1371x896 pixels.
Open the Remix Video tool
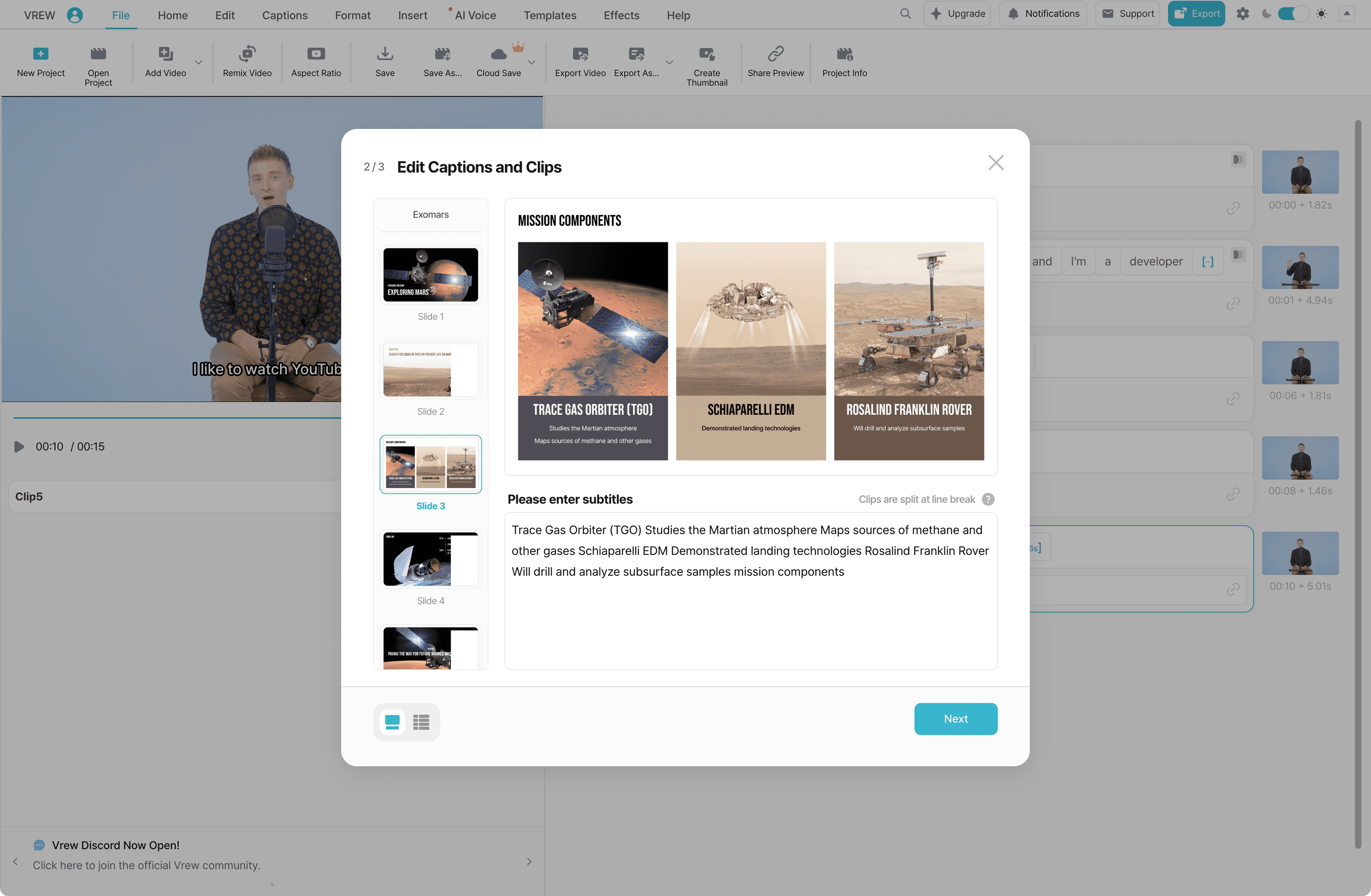click(x=247, y=54)
